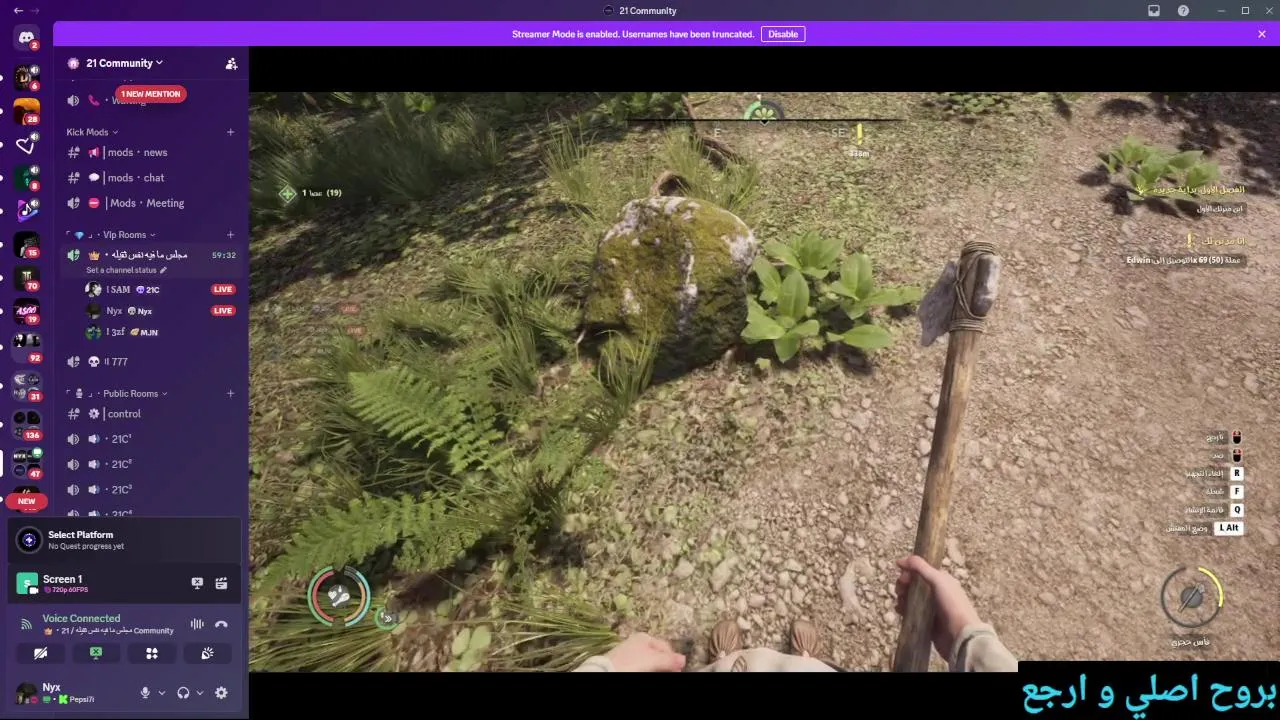Join the 21C³ voice channel
The height and width of the screenshot is (720, 1280).
pyautogui.click(x=152, y=490)
